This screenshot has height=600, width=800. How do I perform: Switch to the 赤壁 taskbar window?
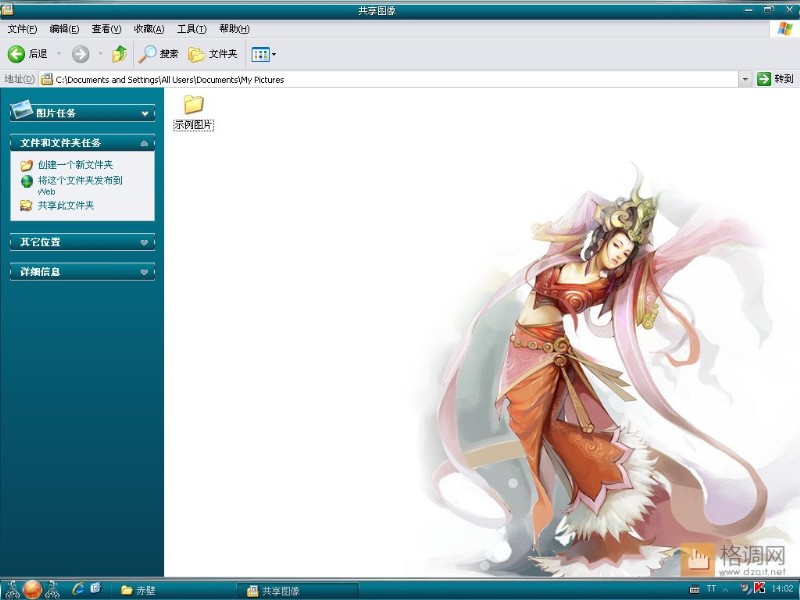[x=173, y=591]
